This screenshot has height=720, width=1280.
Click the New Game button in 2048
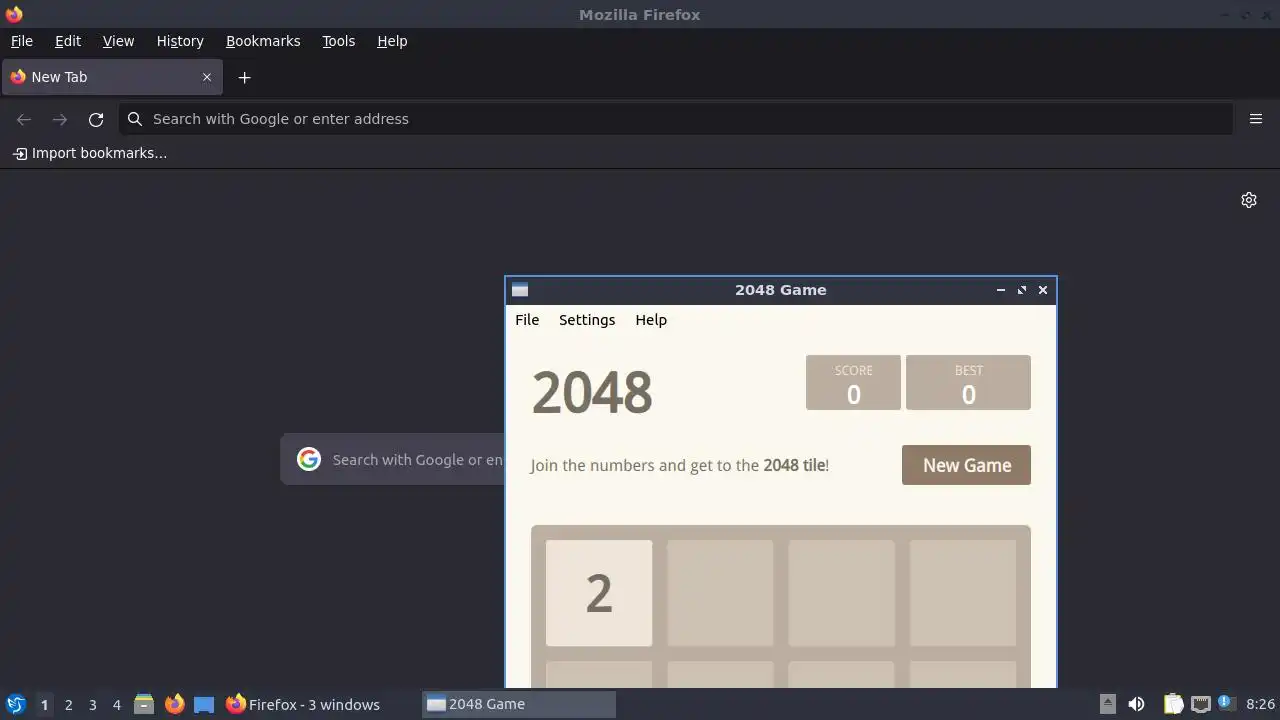tap(966, 465)
